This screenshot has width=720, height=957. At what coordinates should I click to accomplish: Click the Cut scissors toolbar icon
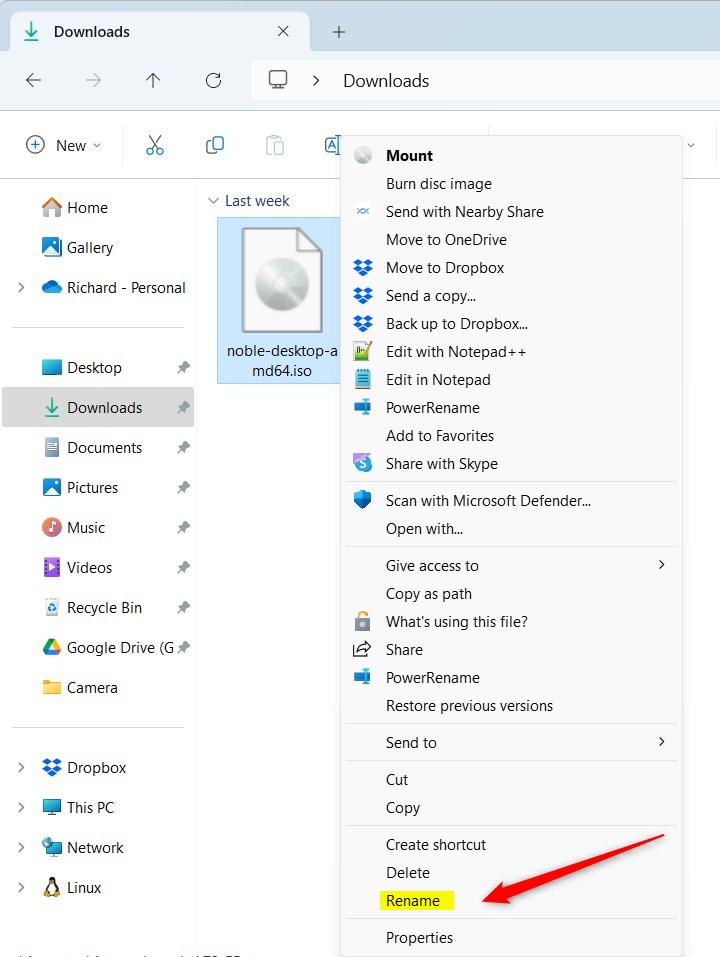click(155, 145)
